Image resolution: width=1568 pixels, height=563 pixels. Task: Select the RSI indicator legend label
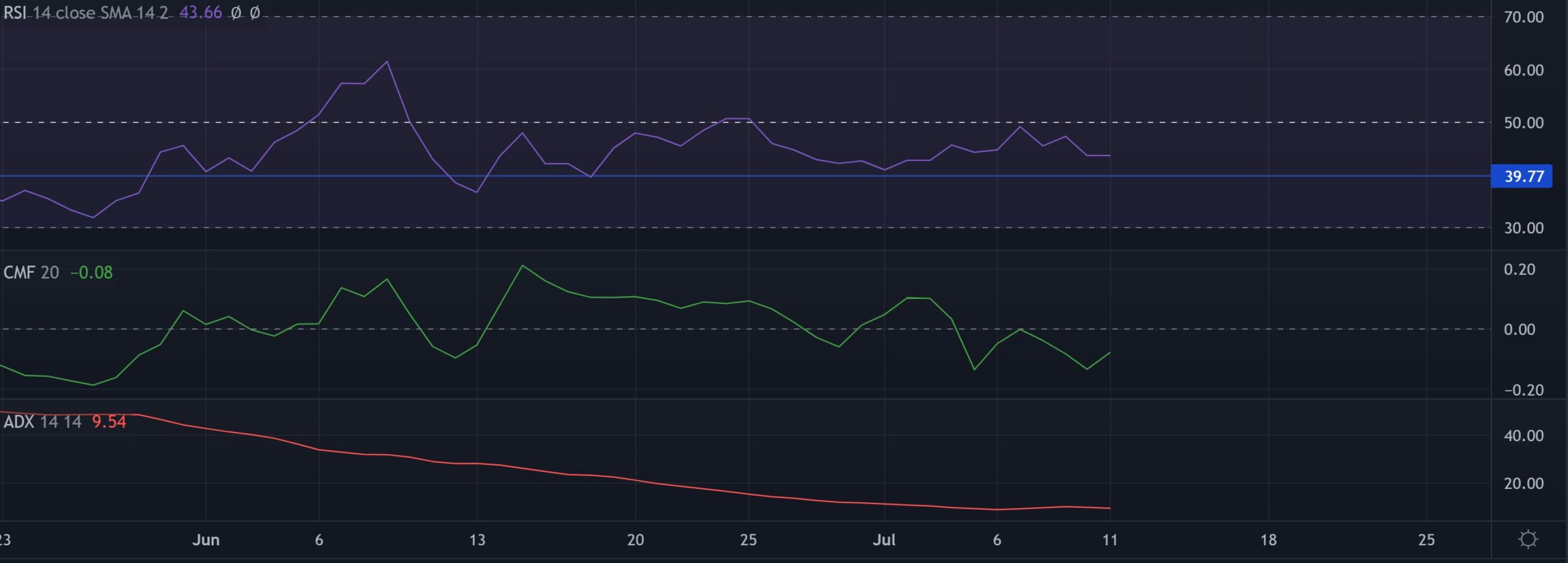[15, 12]
